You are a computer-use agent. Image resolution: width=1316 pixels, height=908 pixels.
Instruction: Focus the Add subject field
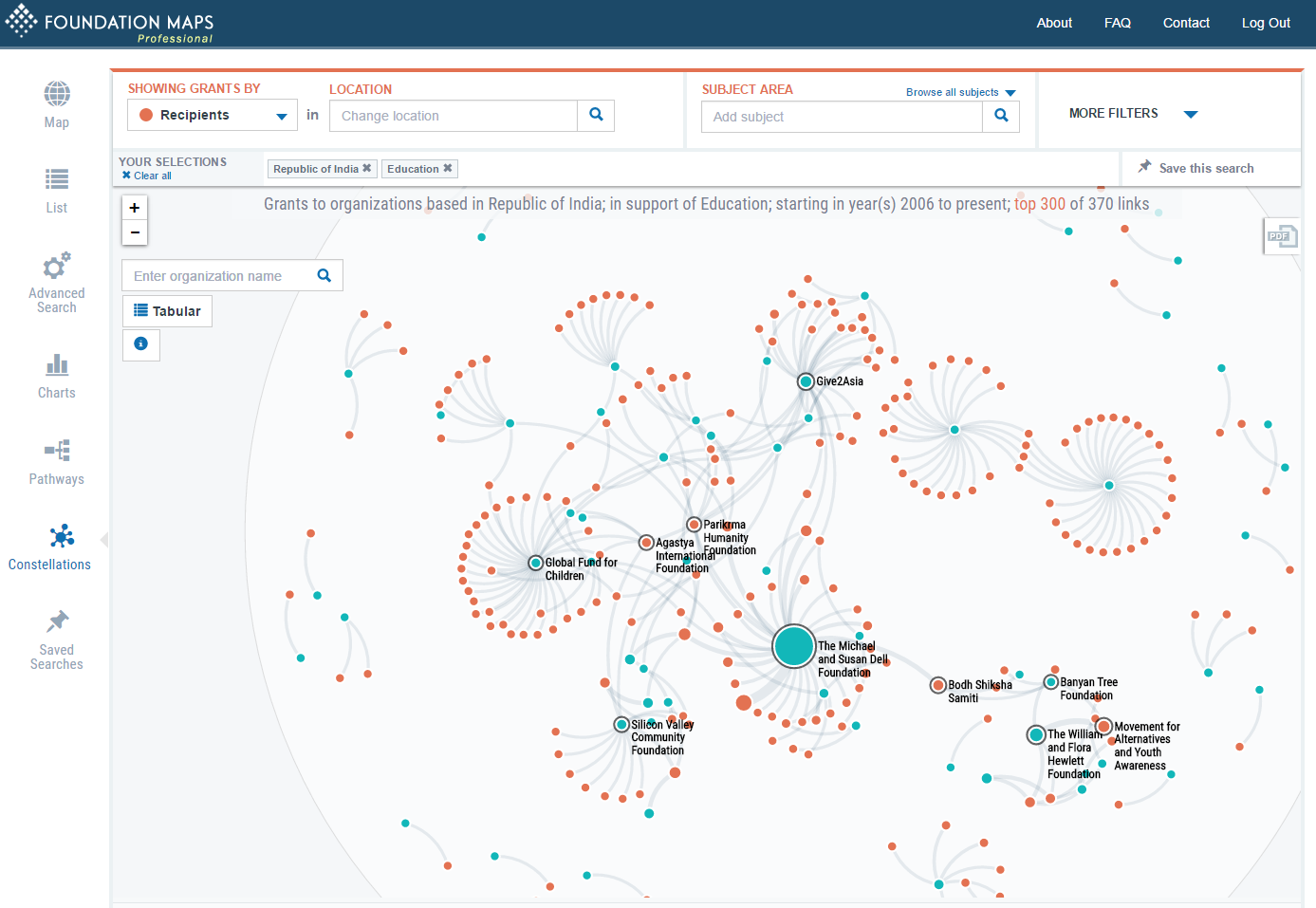pyautogui.click(x=843, y=117)
